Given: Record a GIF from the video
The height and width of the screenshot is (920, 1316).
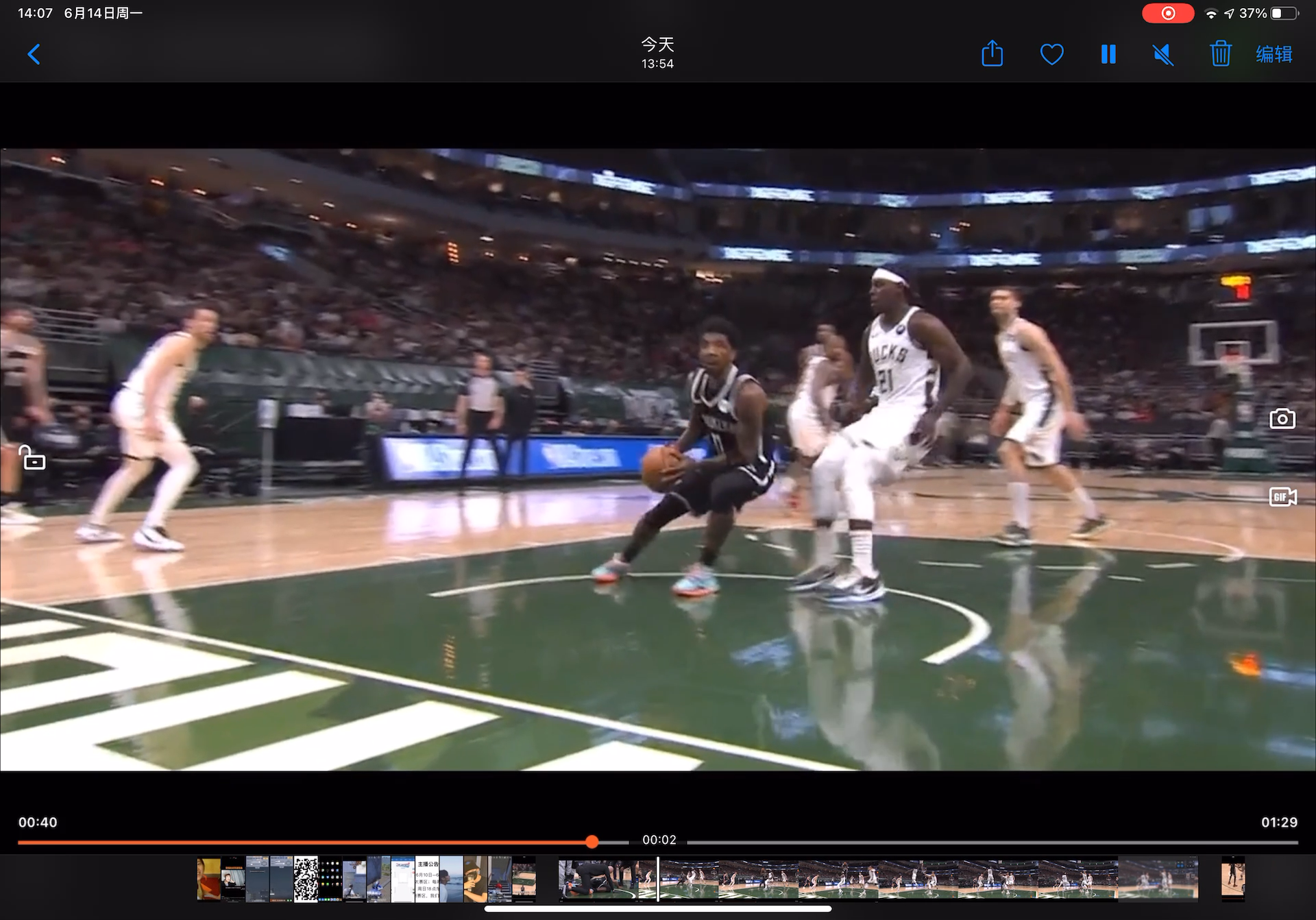Looking at the screenshot, I should point(1282,497).
